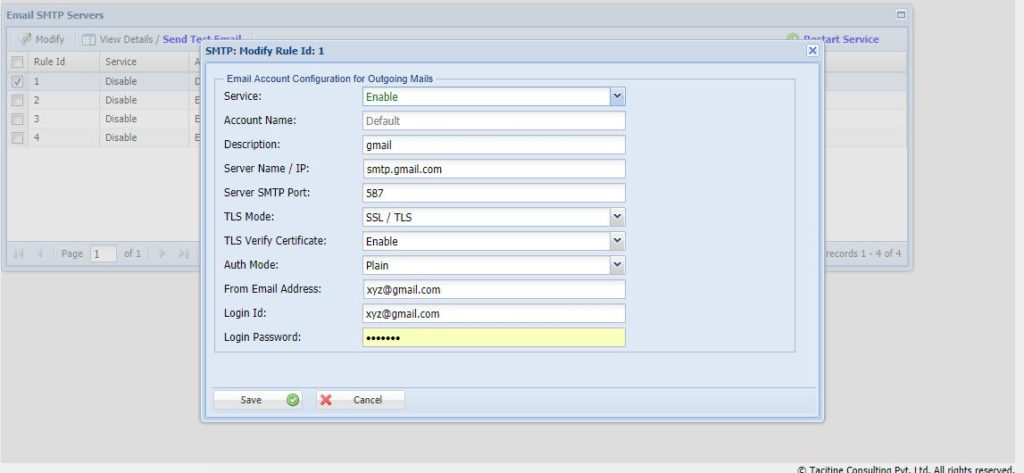
Task: Click the red X icon beside Cancel
Action: point(326,400)
